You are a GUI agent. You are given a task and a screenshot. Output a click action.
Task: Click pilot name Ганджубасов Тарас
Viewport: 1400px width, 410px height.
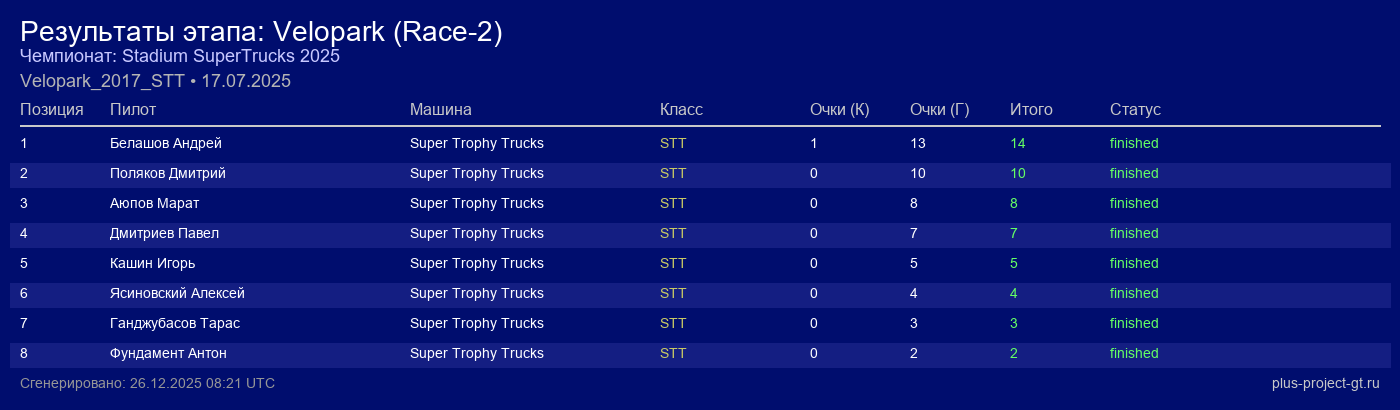(175, 323)
